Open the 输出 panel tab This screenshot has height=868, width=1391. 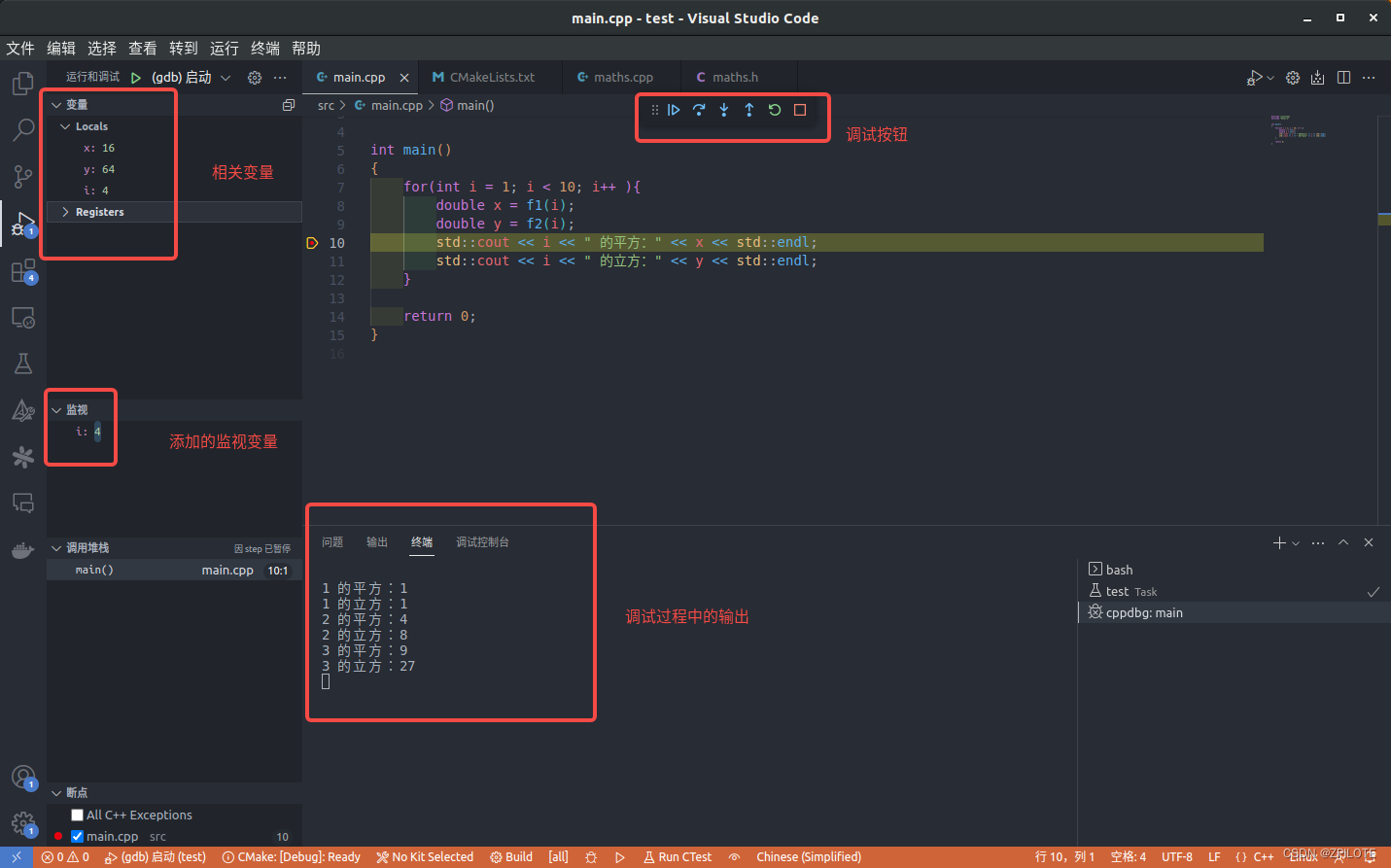coord(377,542)
